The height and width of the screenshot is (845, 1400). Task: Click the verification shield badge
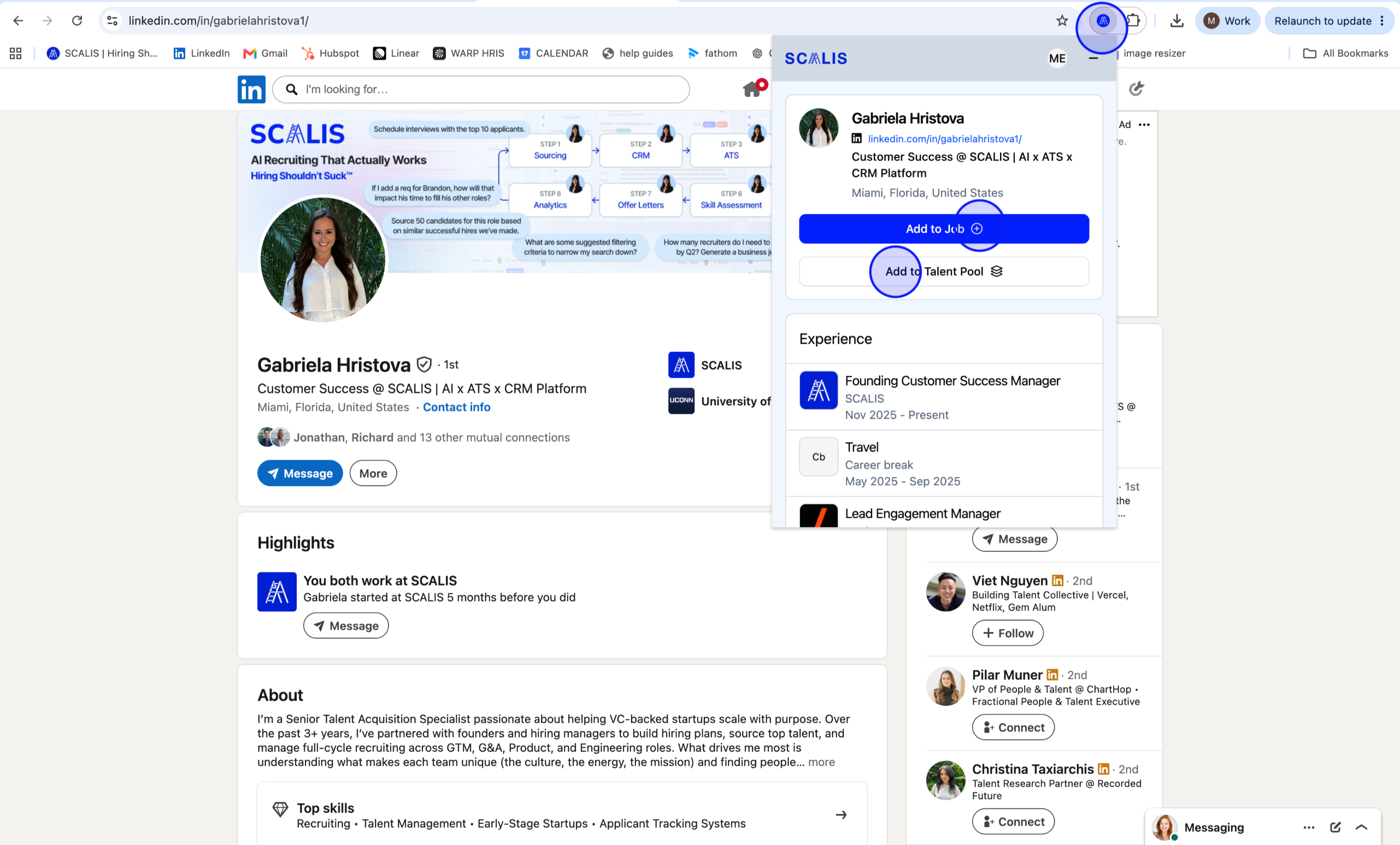[x=425, y=364]
